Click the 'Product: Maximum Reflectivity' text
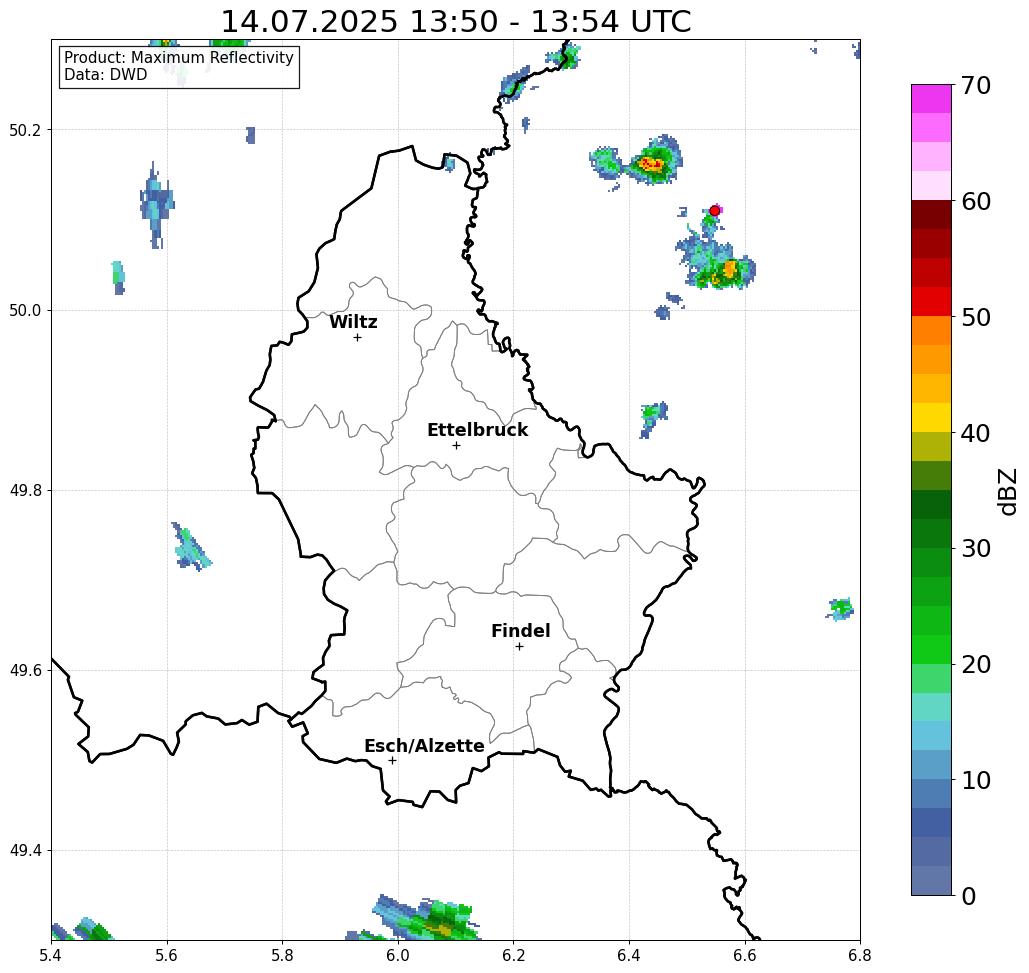This screenshot has height=973, width=1029. tap(178, 58)
